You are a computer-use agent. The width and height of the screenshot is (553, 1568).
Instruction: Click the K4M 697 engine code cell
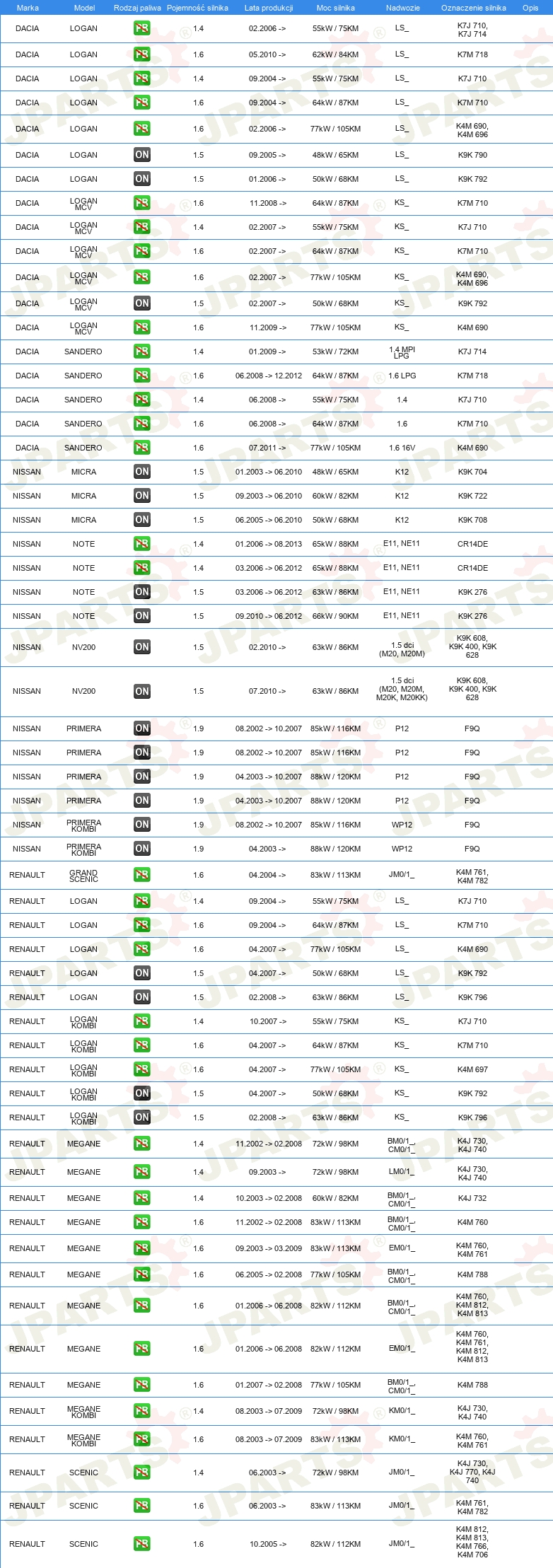click(x=472, y=1069)
